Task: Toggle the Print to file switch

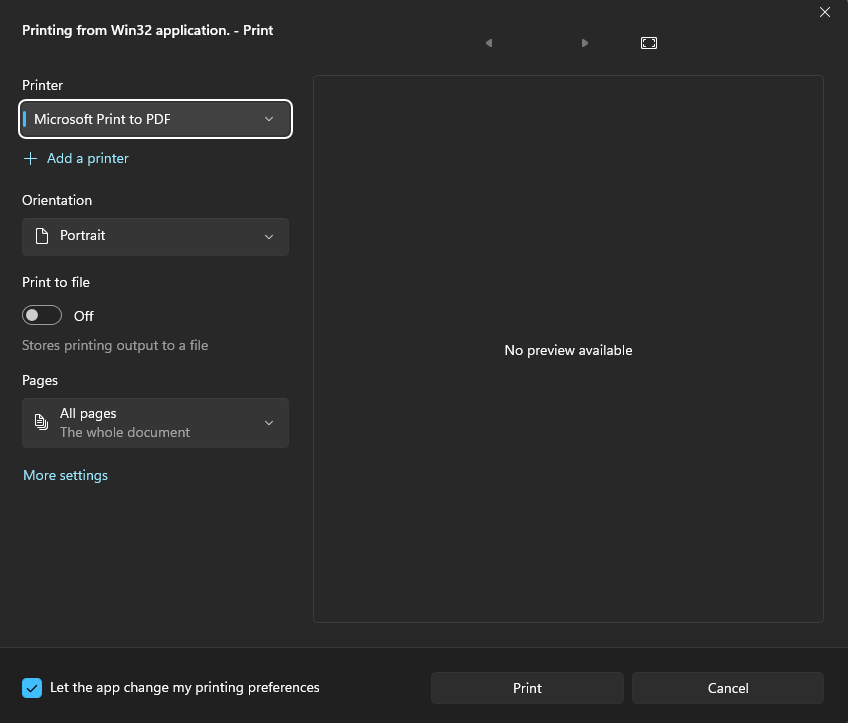Action: pyautogui.click(x=42, y=315)
